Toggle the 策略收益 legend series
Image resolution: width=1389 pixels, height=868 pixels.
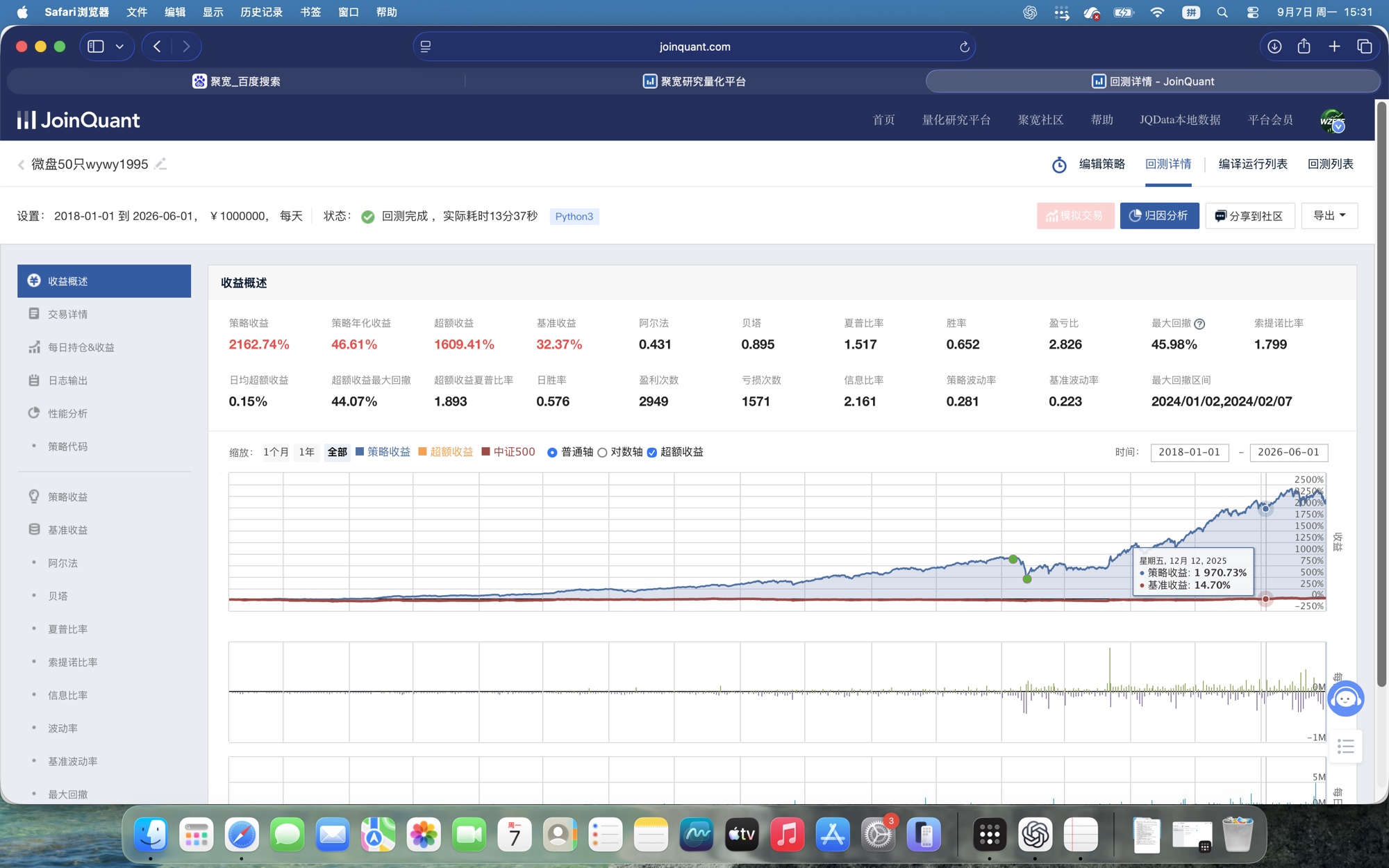click(383, 452)
